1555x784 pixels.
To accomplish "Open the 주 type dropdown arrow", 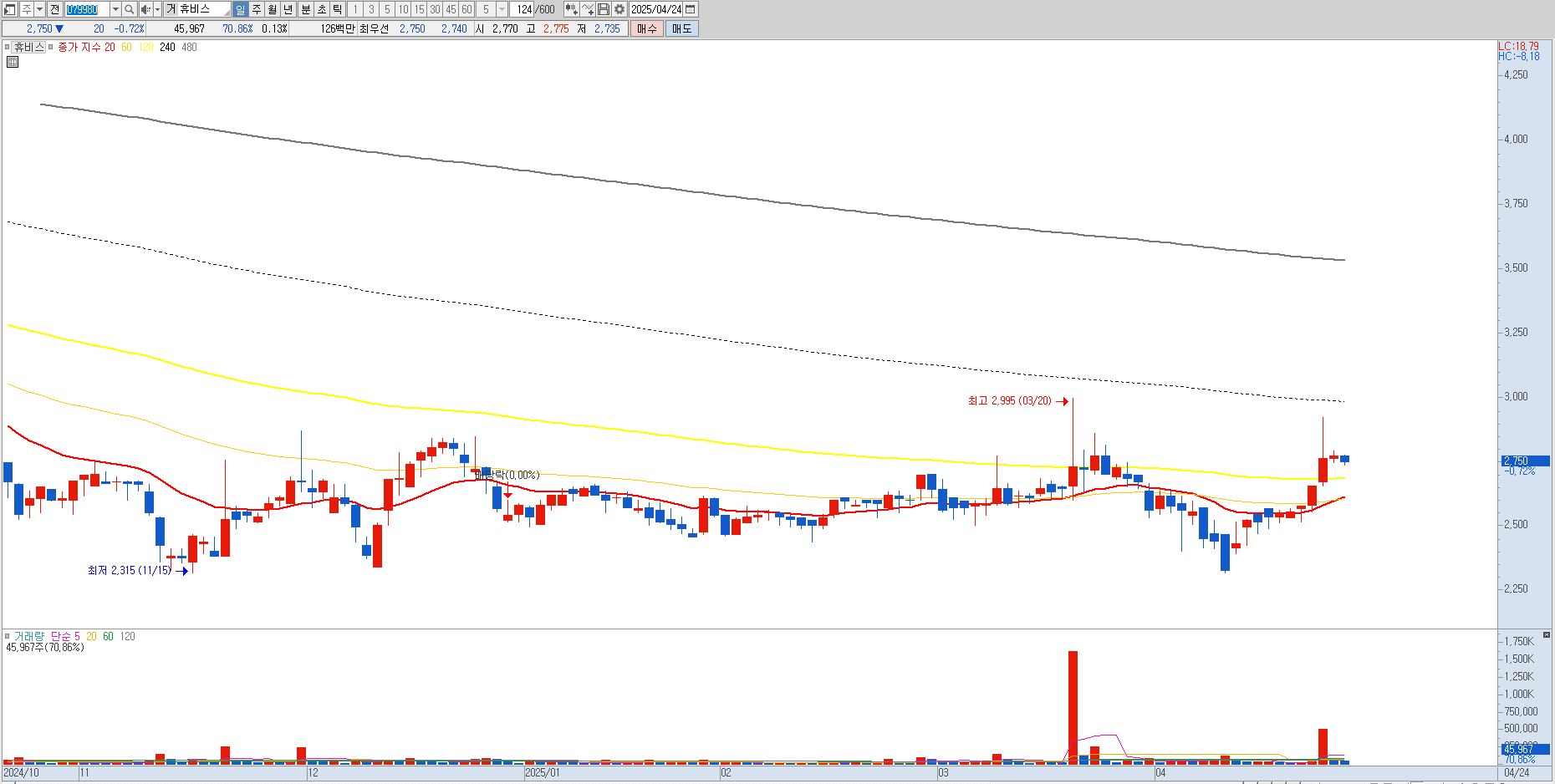I will click(39, 9).
